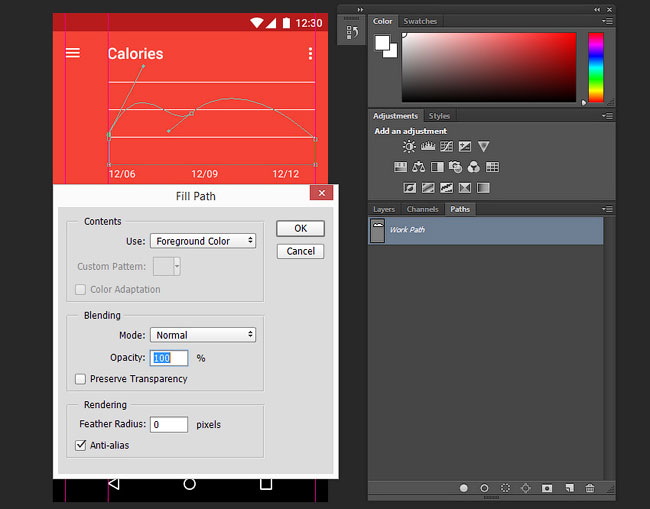This screenshot has width=650, height=509.
Task: Add a Brightness/Contrast adjustment
Action: coord(409,146)
